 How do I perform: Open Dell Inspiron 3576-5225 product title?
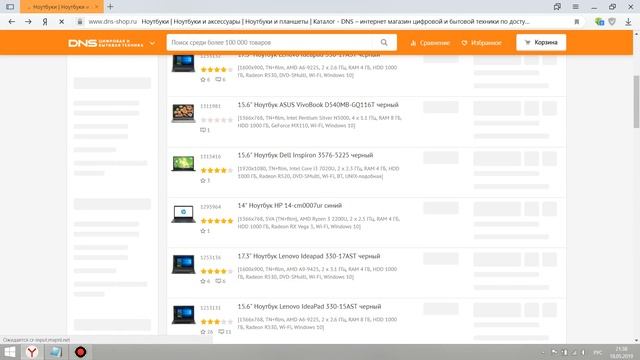305,155
